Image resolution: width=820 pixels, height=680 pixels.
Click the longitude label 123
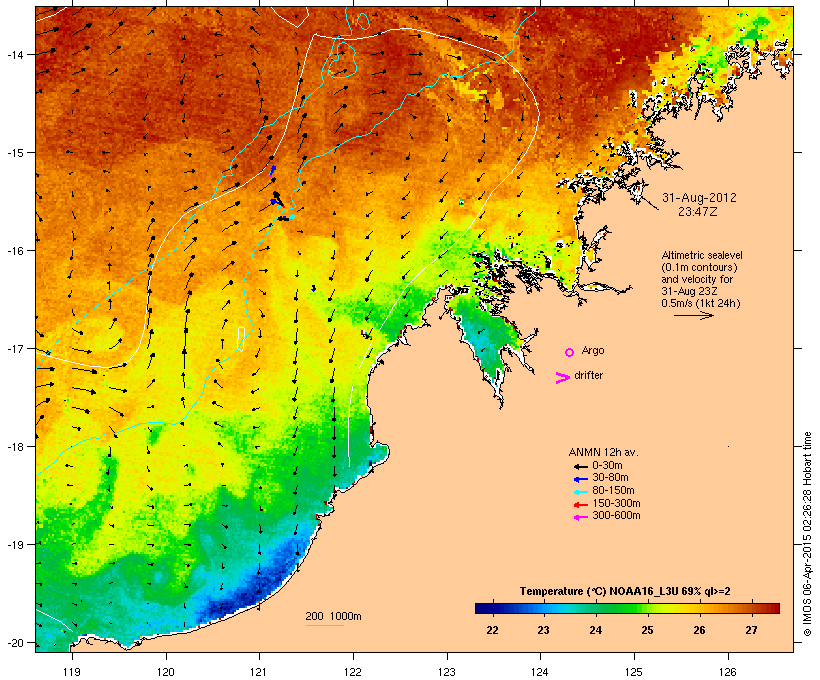(x=447, y=672)
